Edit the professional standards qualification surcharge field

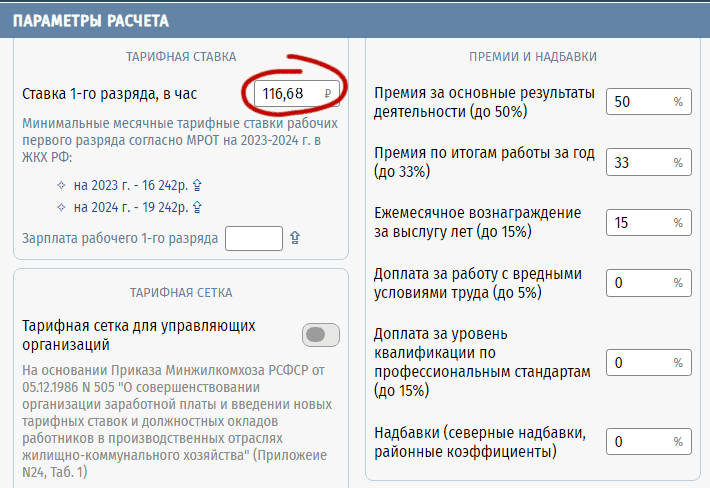[x=649, y=363]
